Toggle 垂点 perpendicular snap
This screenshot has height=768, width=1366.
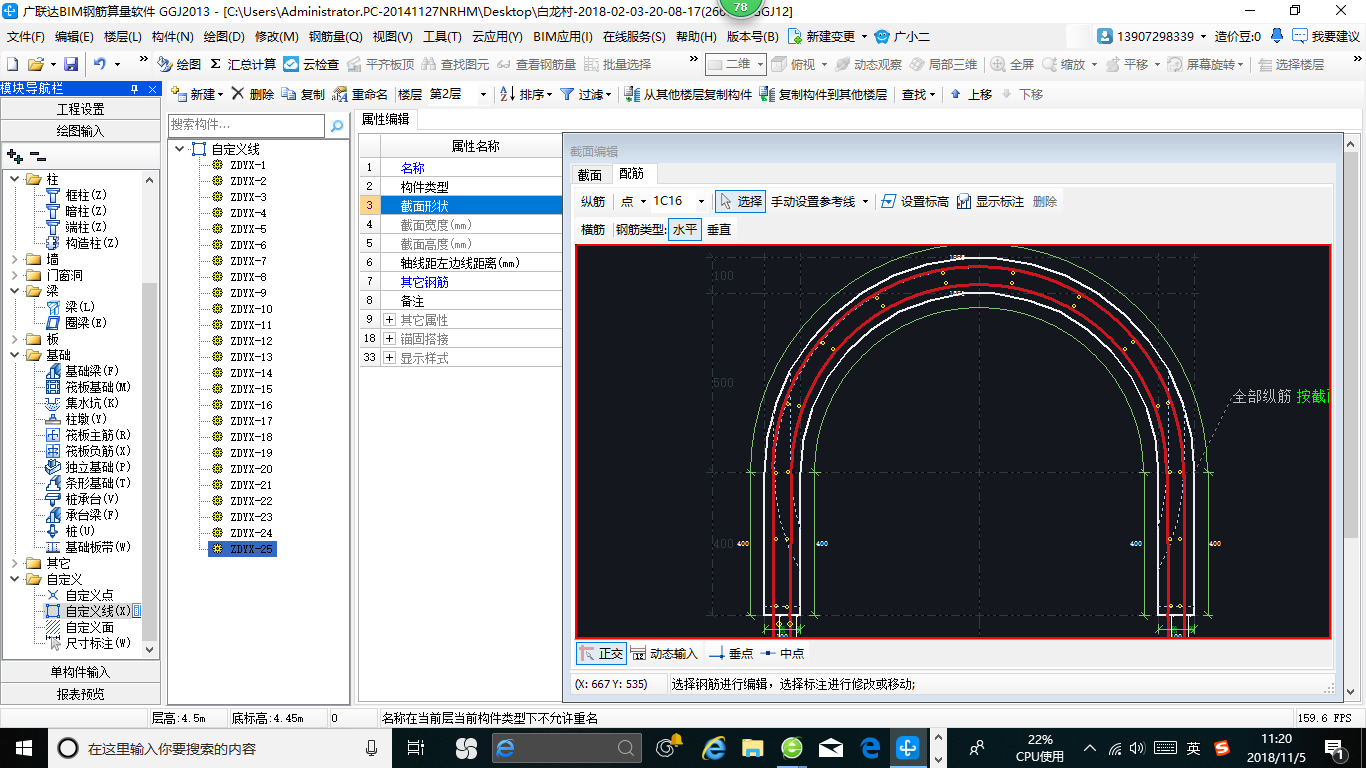731,653
